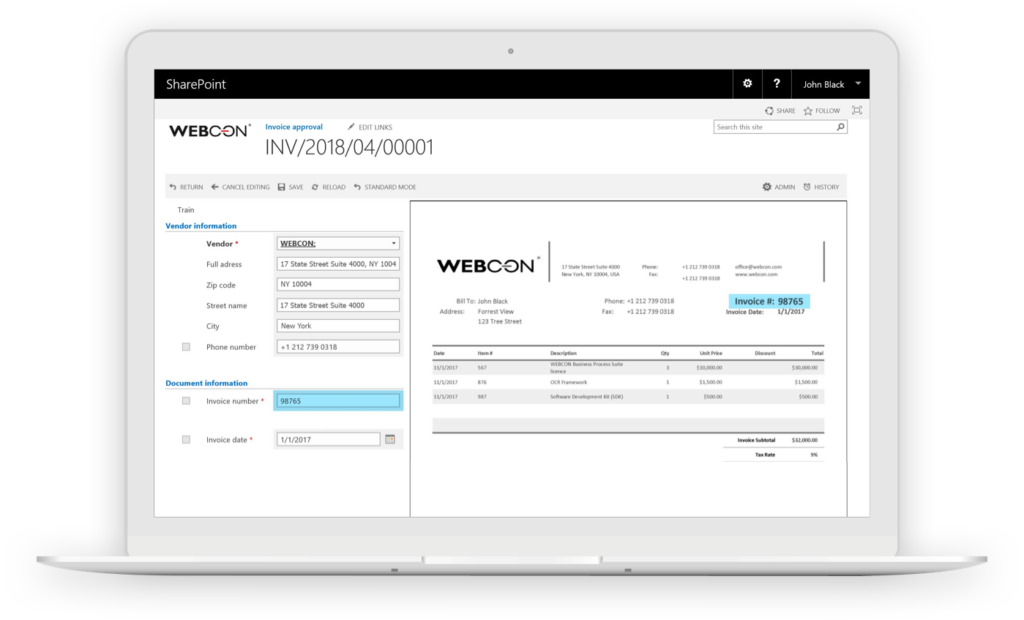1024x620 pixels.
Task: Click the Invoice date field
Action: (328, 440)
